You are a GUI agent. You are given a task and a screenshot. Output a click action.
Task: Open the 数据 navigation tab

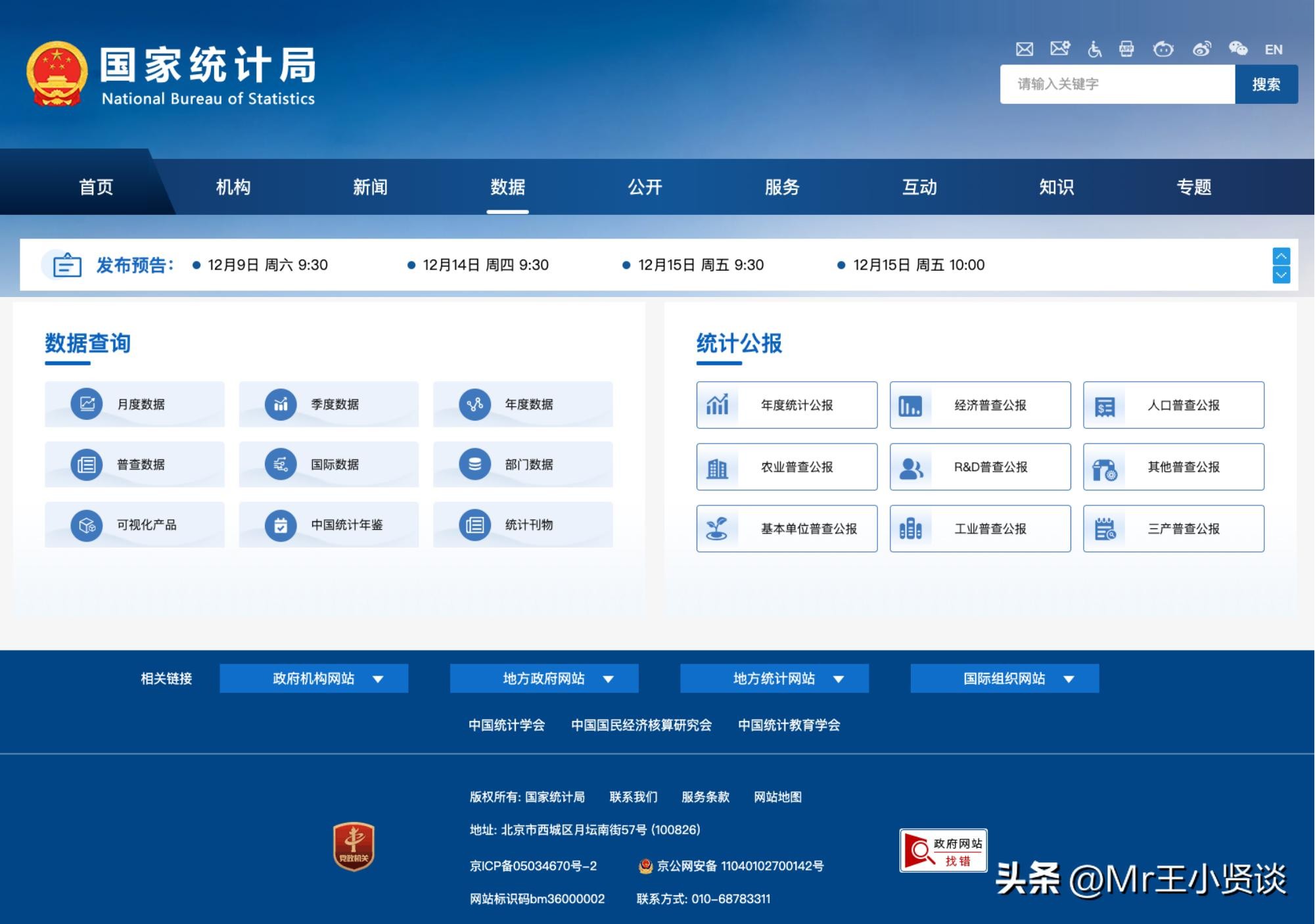point(507,187)
